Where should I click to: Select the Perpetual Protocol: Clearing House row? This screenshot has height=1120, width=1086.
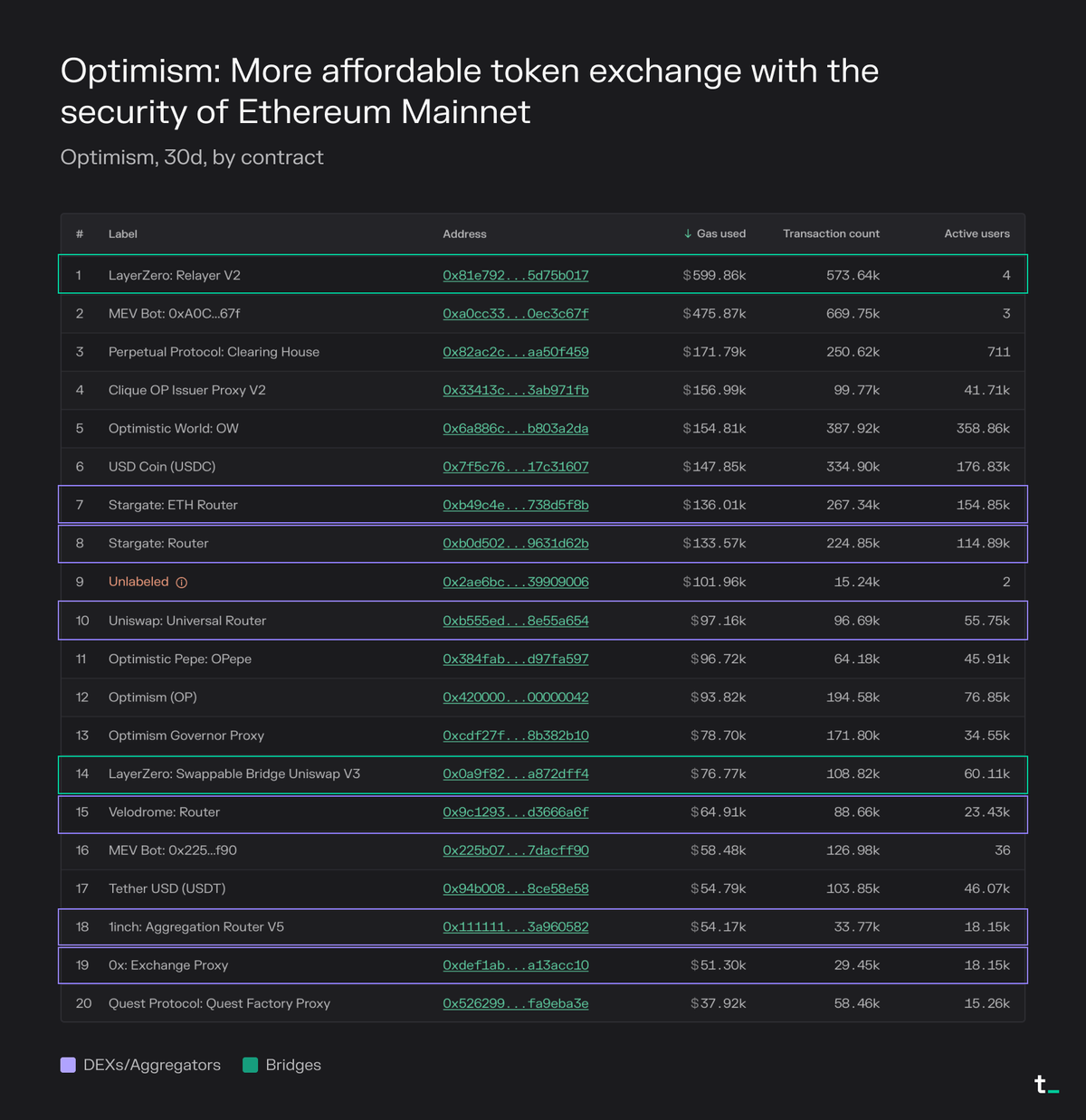214,352
